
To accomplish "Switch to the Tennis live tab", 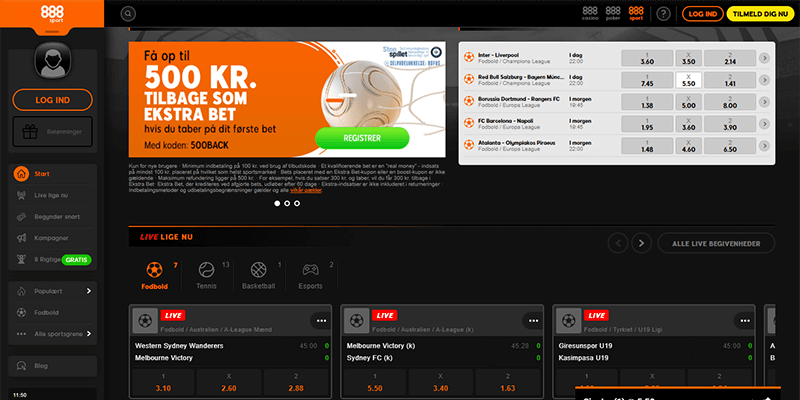I will 207,276.
